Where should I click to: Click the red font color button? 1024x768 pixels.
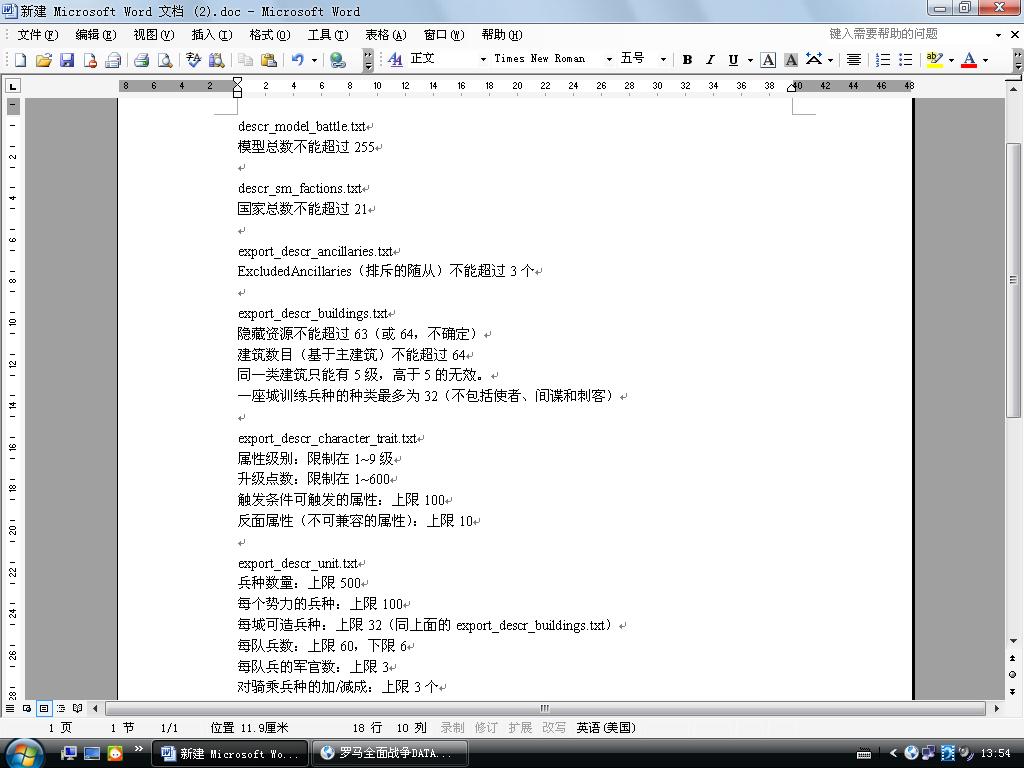coord(968,60)
